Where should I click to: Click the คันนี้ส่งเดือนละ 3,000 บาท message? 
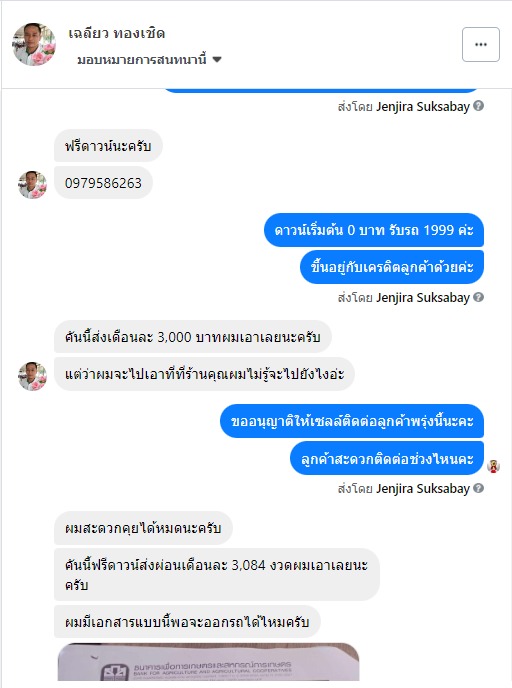[x=193, y=337]
